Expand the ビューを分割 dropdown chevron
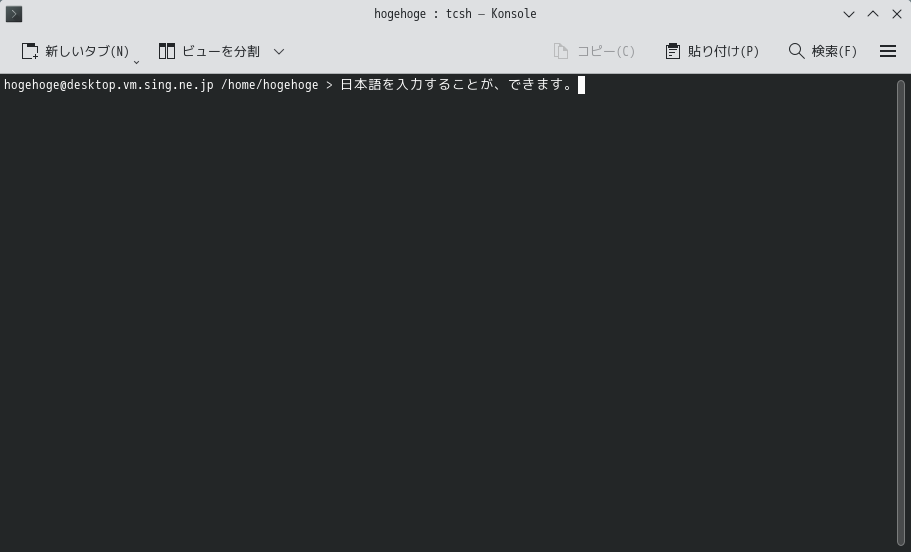 [x=279, y=51]
